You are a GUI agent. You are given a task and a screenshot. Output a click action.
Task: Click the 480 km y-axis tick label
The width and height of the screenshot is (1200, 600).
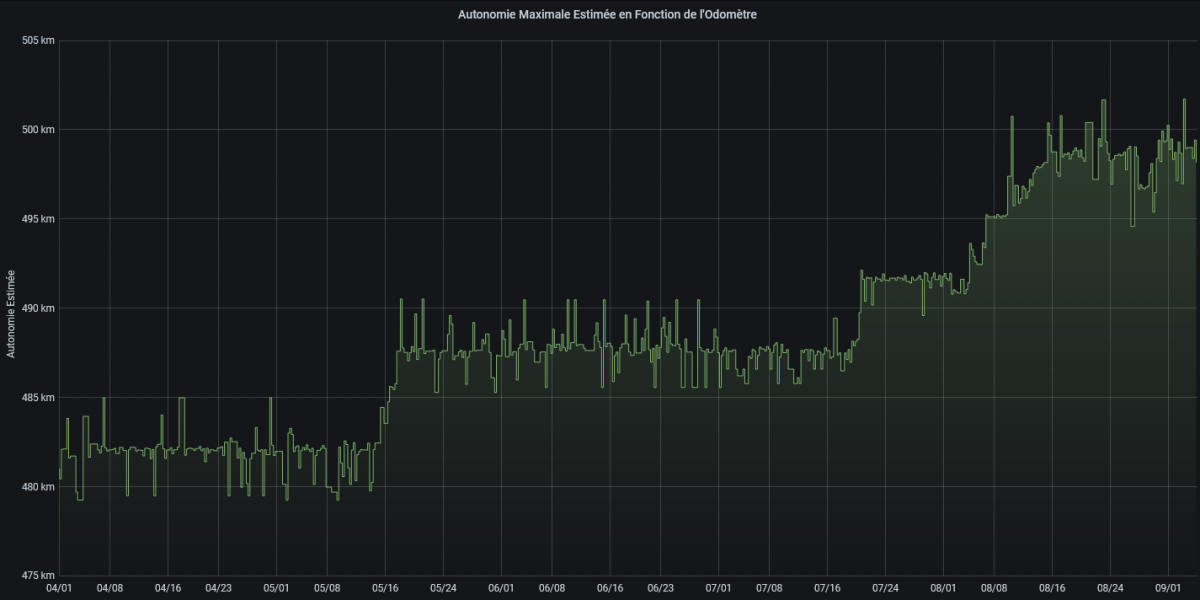[x=38, y=487]
